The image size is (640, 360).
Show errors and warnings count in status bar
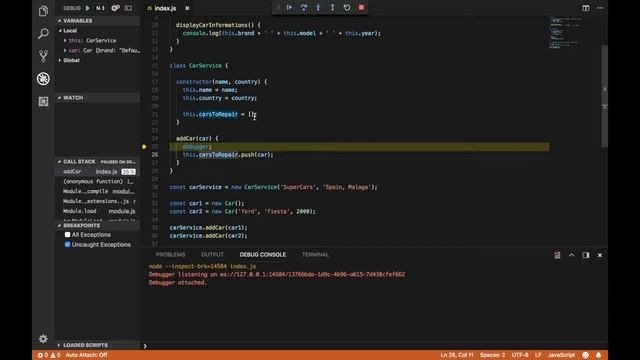click(x=49, y=355)
